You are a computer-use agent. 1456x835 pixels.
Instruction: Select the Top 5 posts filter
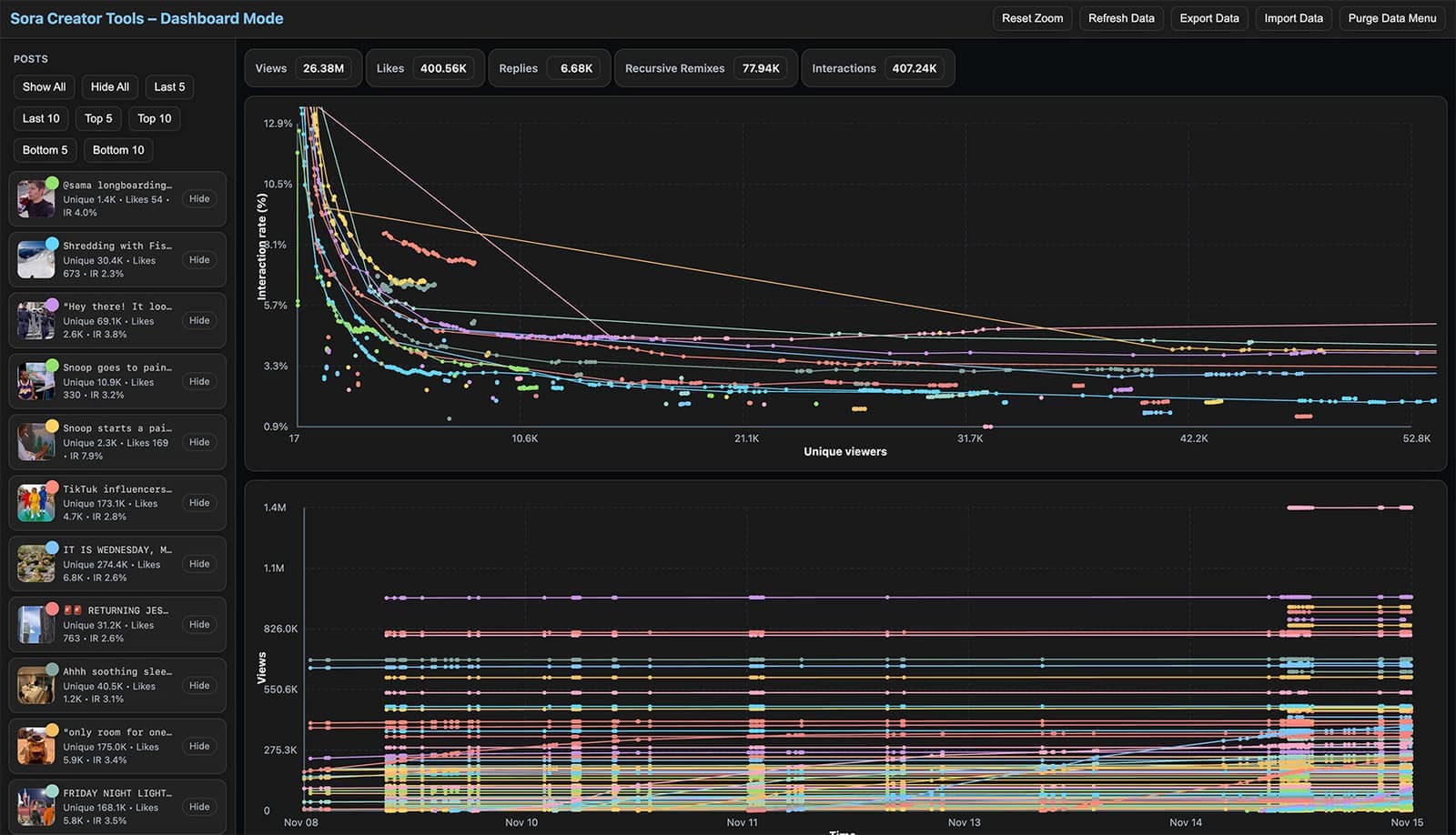click(x=98, y=118)
